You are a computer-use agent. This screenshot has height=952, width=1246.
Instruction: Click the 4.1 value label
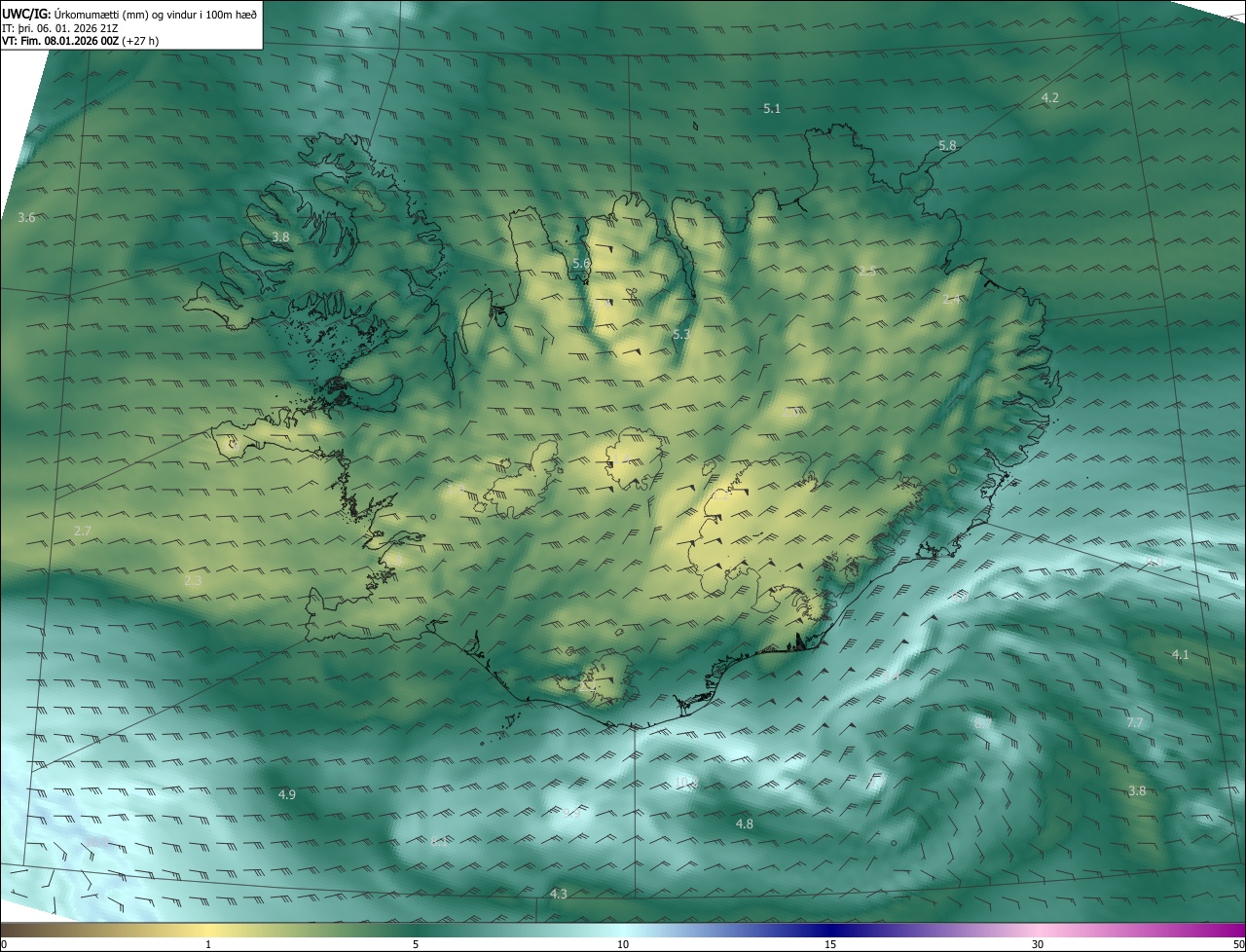click(1181, 654)
